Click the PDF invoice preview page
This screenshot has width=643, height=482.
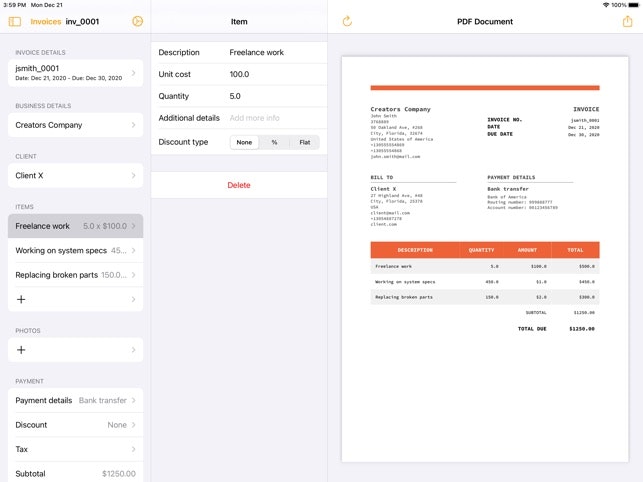pos(485,259)
